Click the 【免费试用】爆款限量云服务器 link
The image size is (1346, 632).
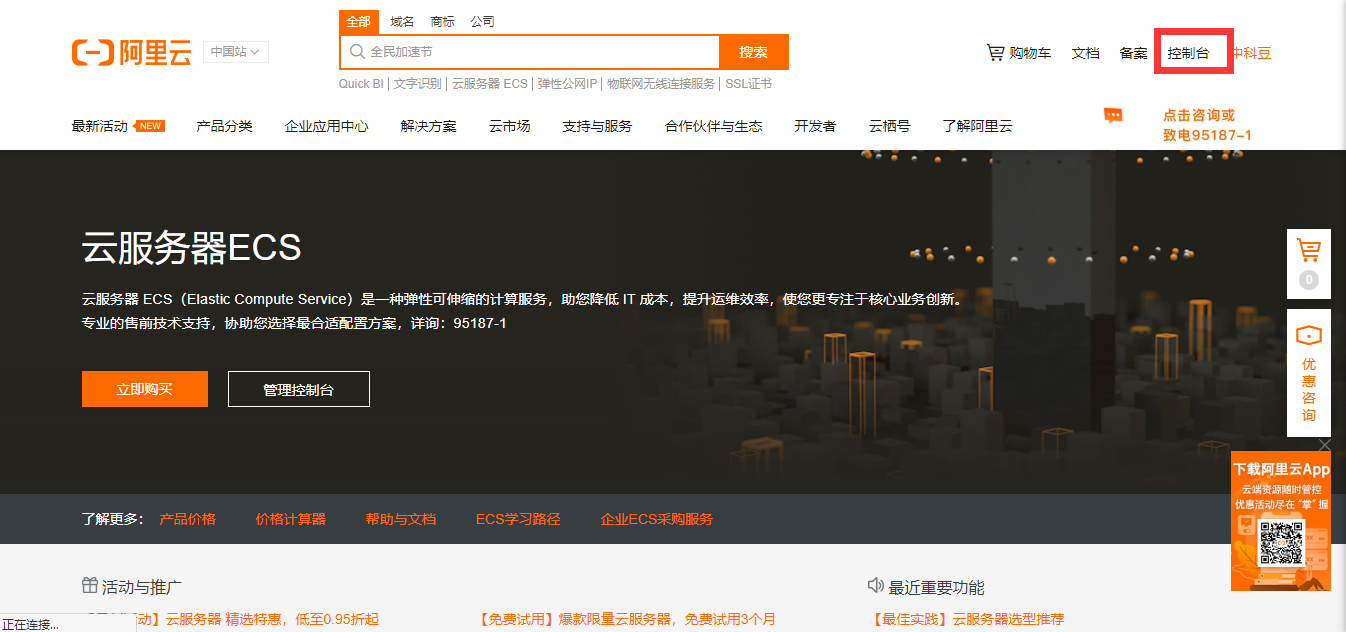pos(628,620)
